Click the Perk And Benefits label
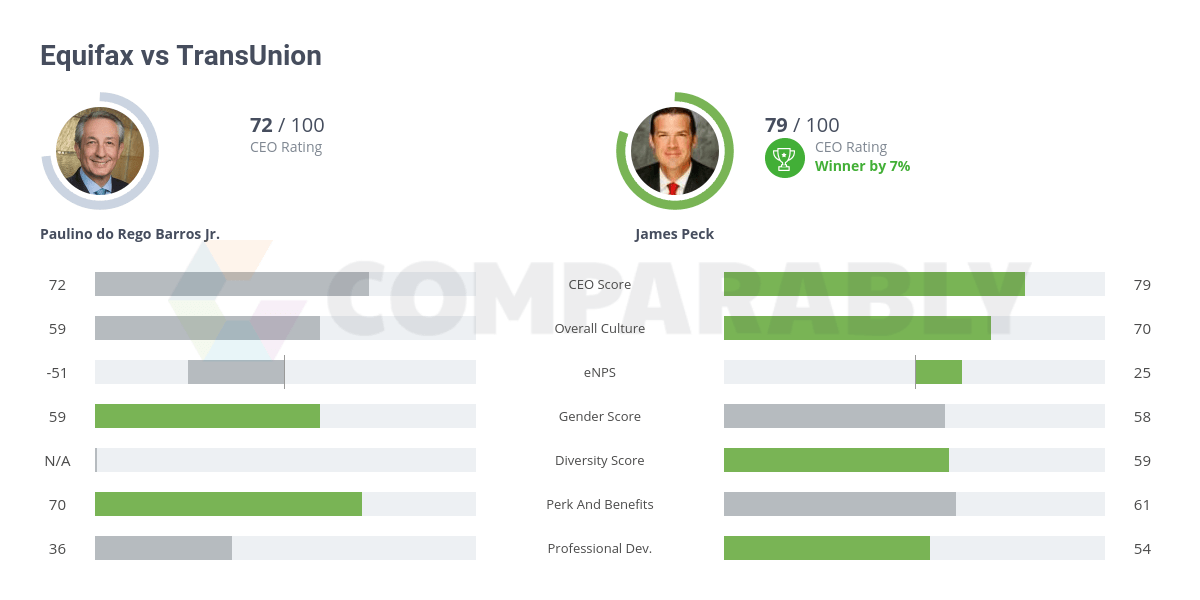 tap(599, 504)
